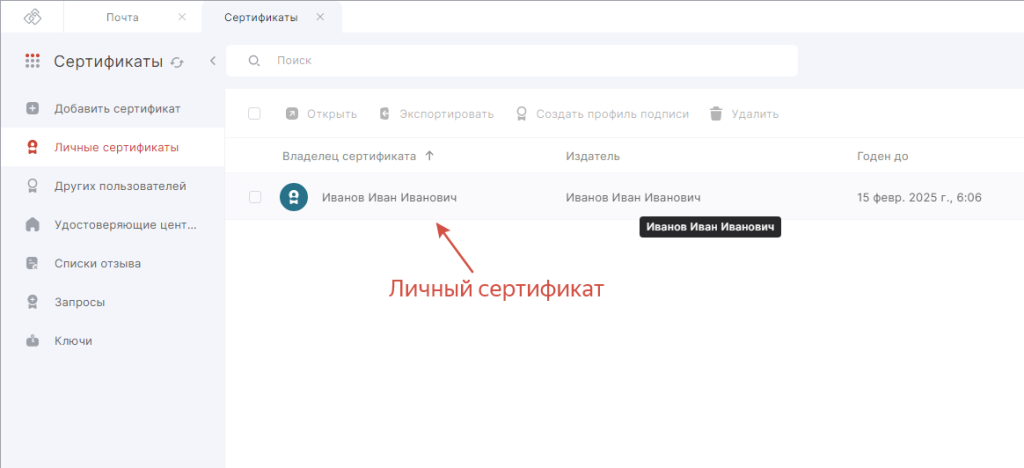Click the Удалить trash icon
Viewport: 1024px width, 468px height.
coord(716,114)
